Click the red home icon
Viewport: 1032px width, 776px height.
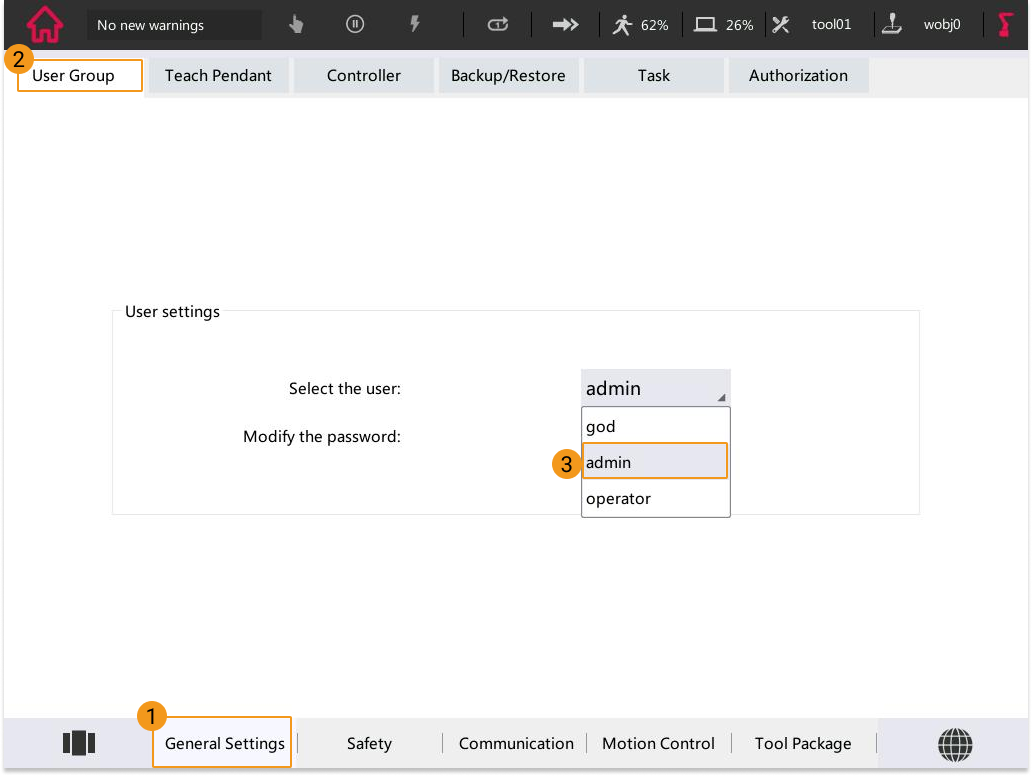coord(44,25)
